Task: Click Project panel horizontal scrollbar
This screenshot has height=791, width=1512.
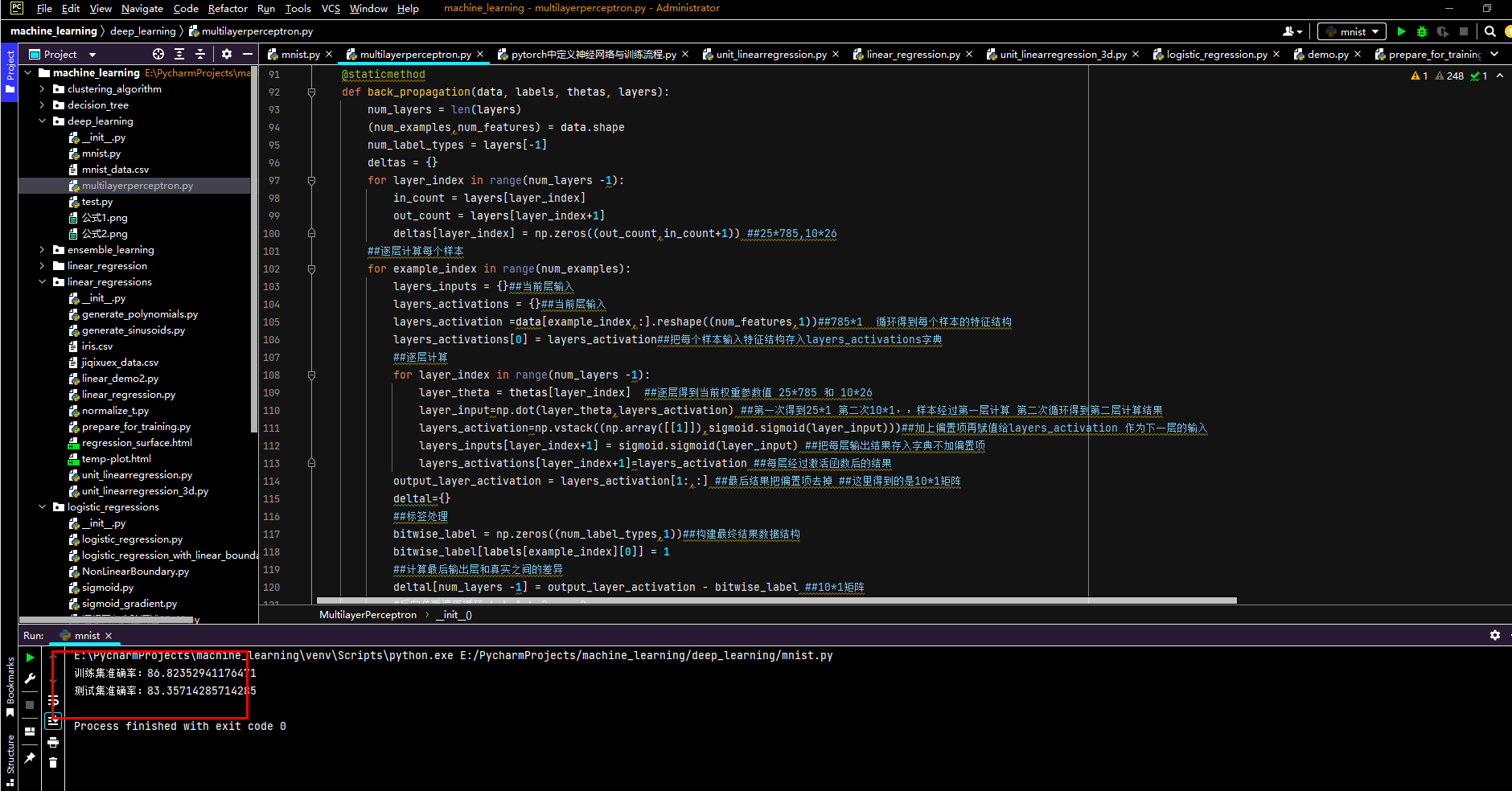Action: [107, 620]
